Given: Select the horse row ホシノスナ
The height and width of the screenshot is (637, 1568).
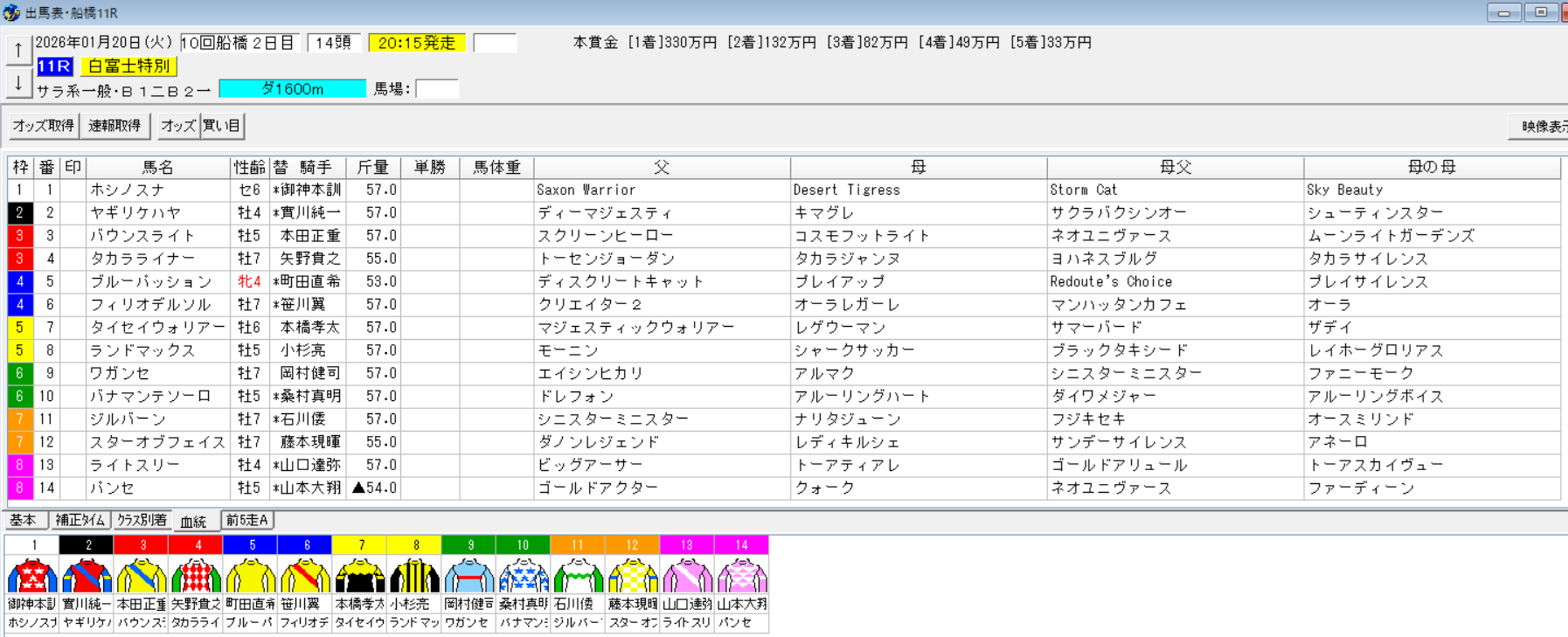Looking at the screenshot, I should point(157,190).
